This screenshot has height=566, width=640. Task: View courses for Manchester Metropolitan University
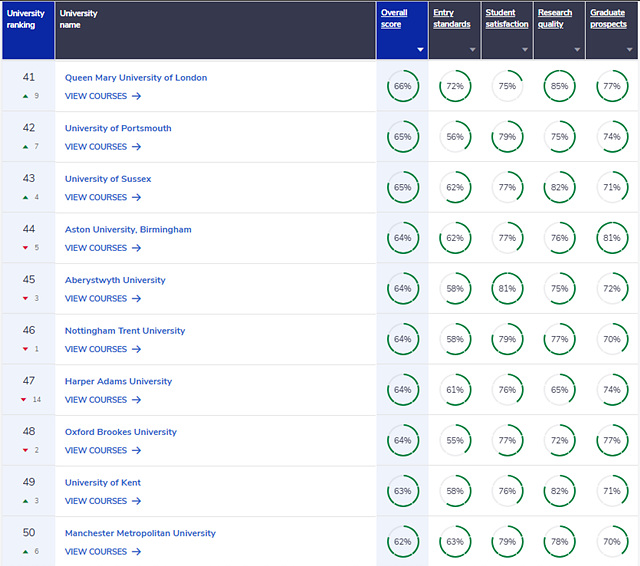tap(103, 551)
